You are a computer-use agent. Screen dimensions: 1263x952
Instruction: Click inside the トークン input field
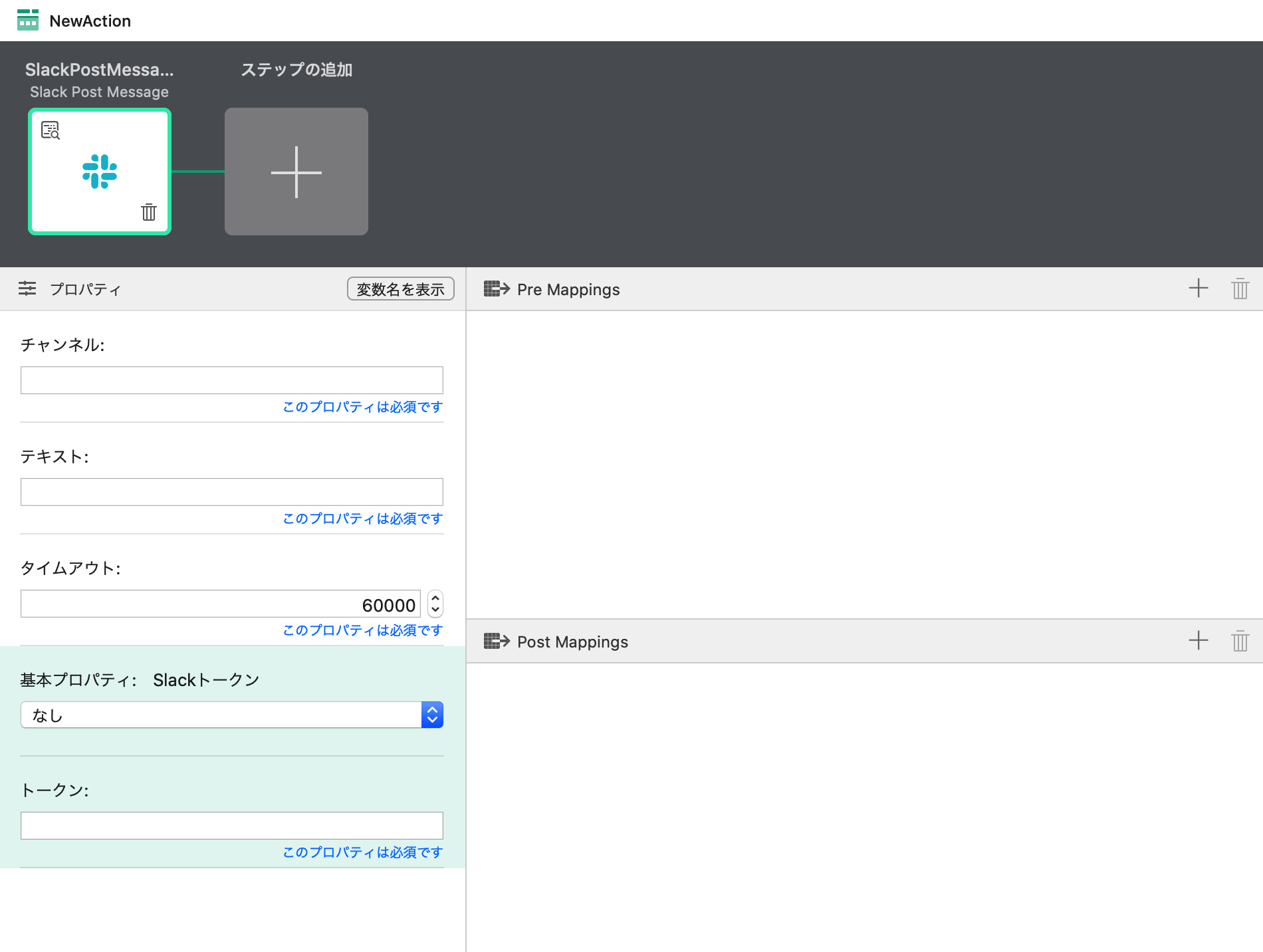tap(231, 825)
